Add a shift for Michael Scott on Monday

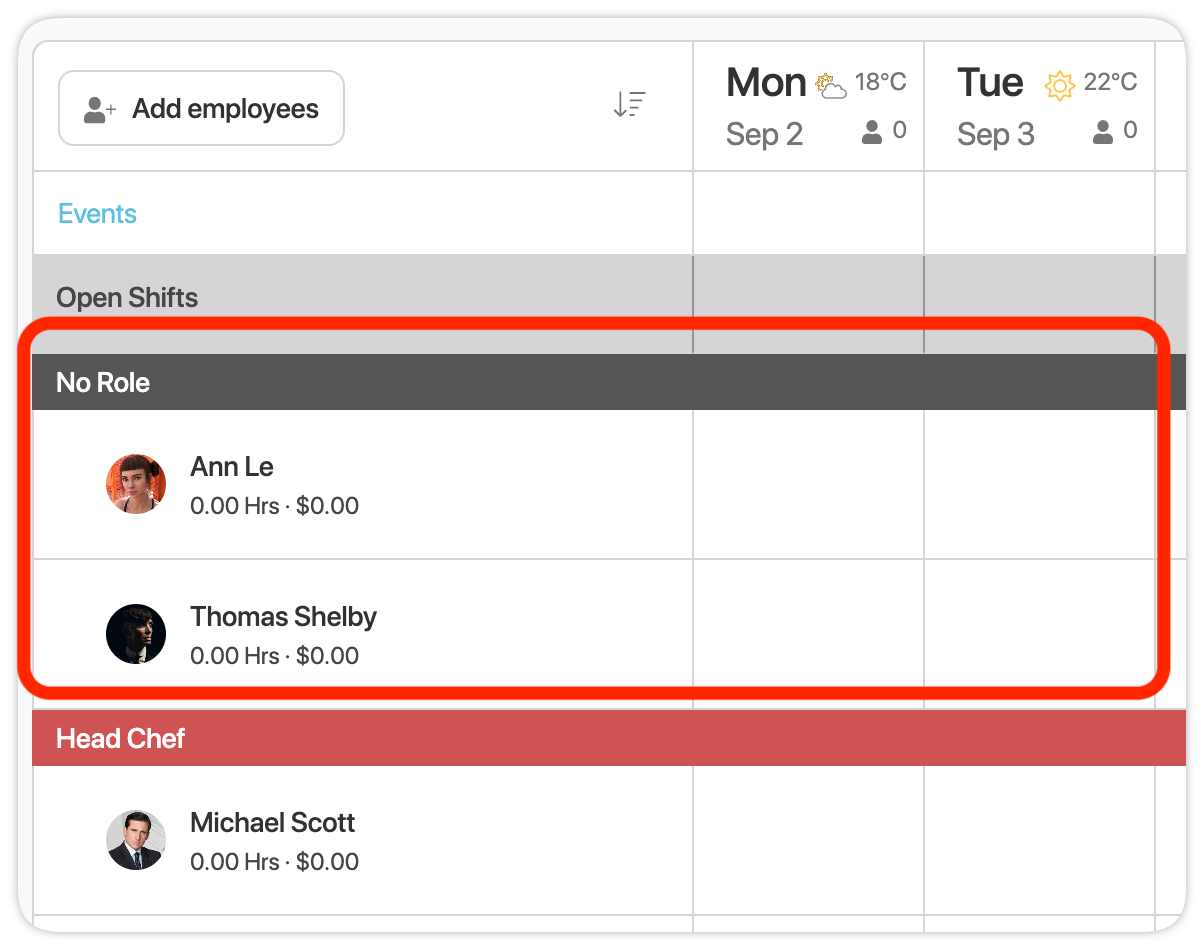[x=809, y=840]
